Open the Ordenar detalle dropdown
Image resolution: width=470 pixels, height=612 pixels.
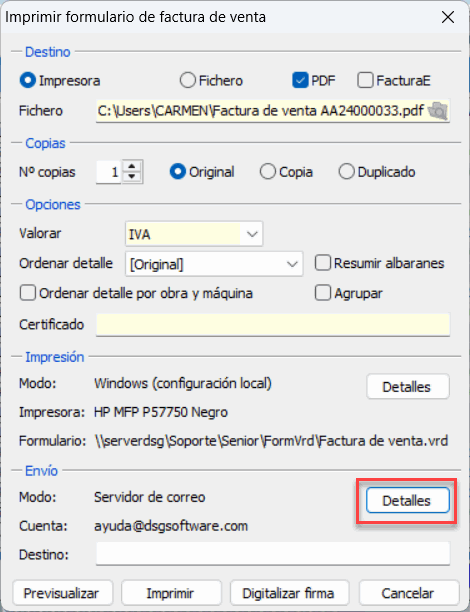coord(214,264)
